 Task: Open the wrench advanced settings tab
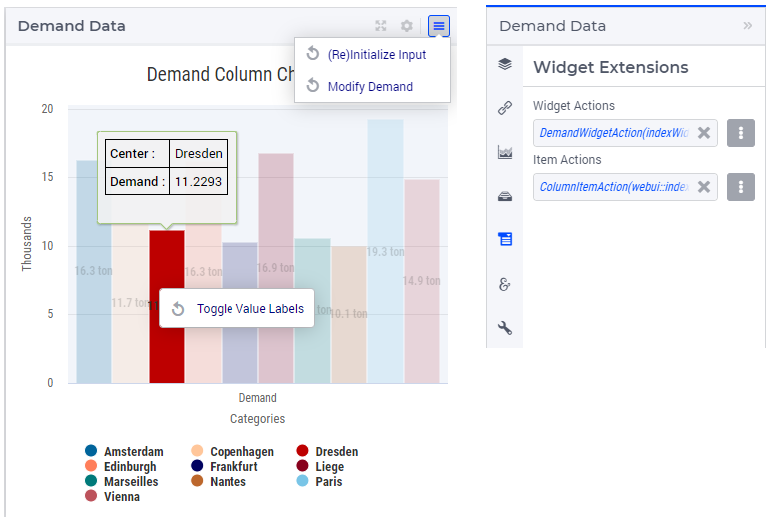coord(505,328)
